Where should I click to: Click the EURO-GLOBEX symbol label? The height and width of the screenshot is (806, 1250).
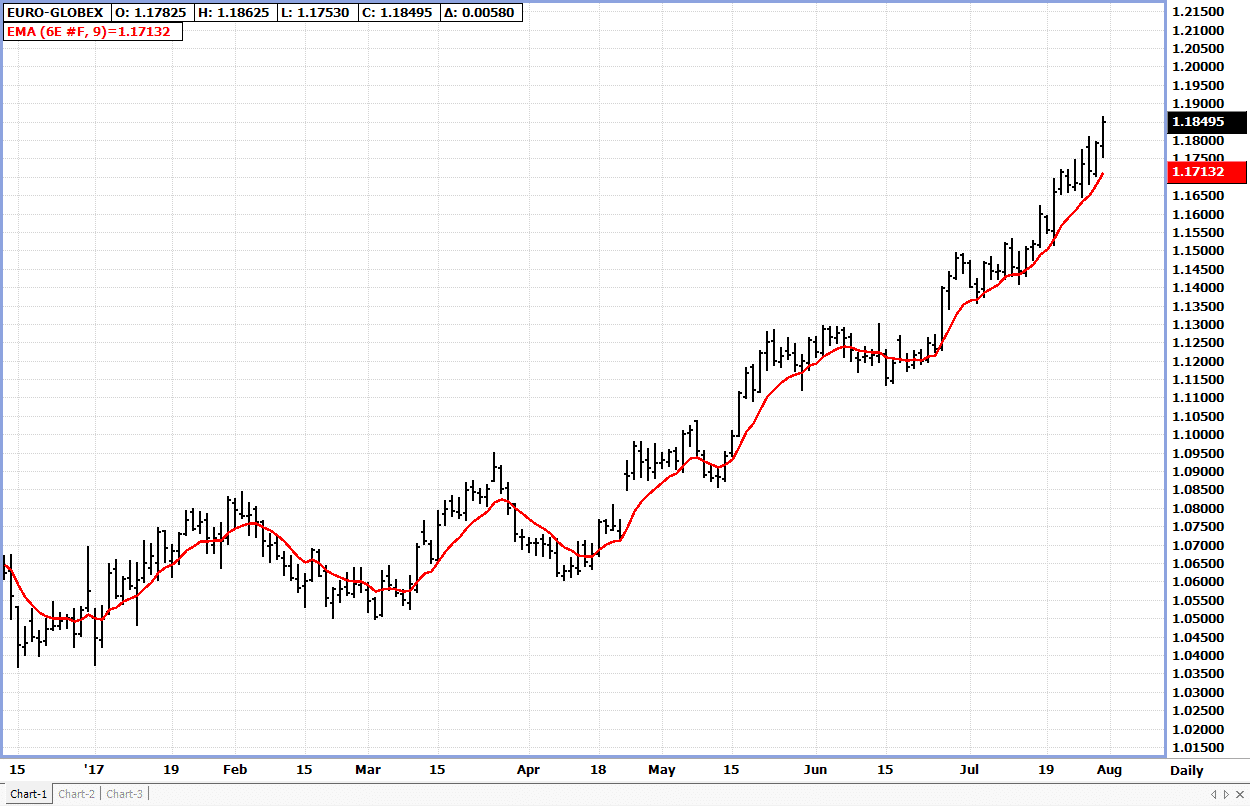54,13
